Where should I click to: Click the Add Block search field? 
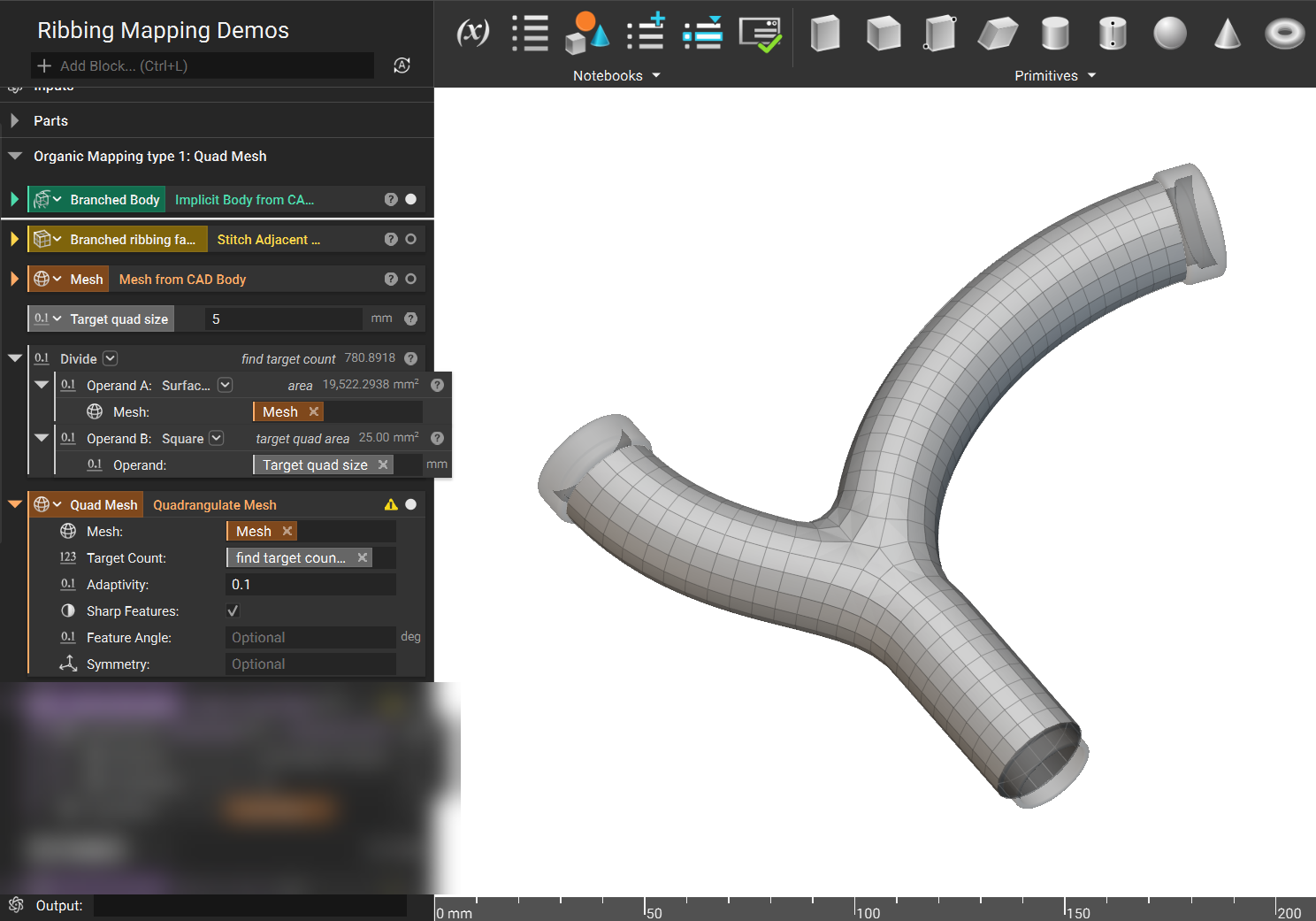tap(203, 65)
